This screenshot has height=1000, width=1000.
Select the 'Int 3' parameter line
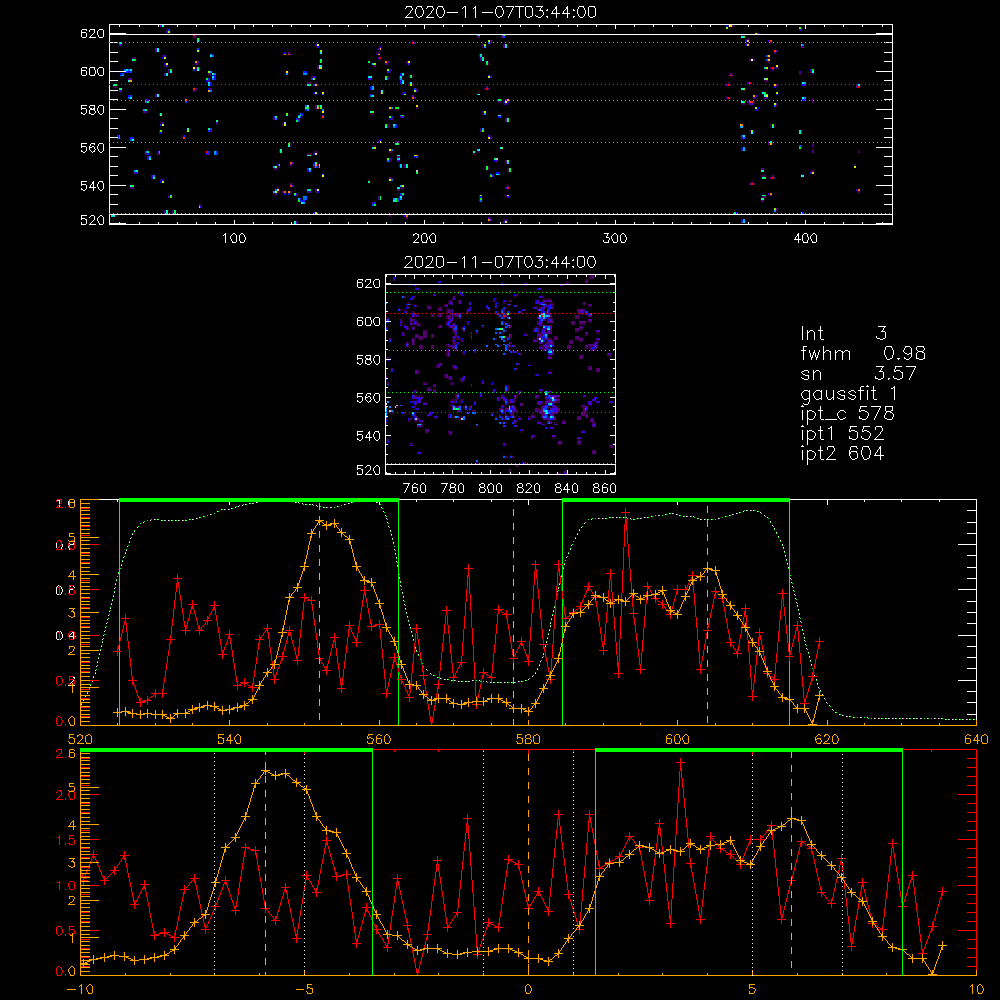point(843,334)
